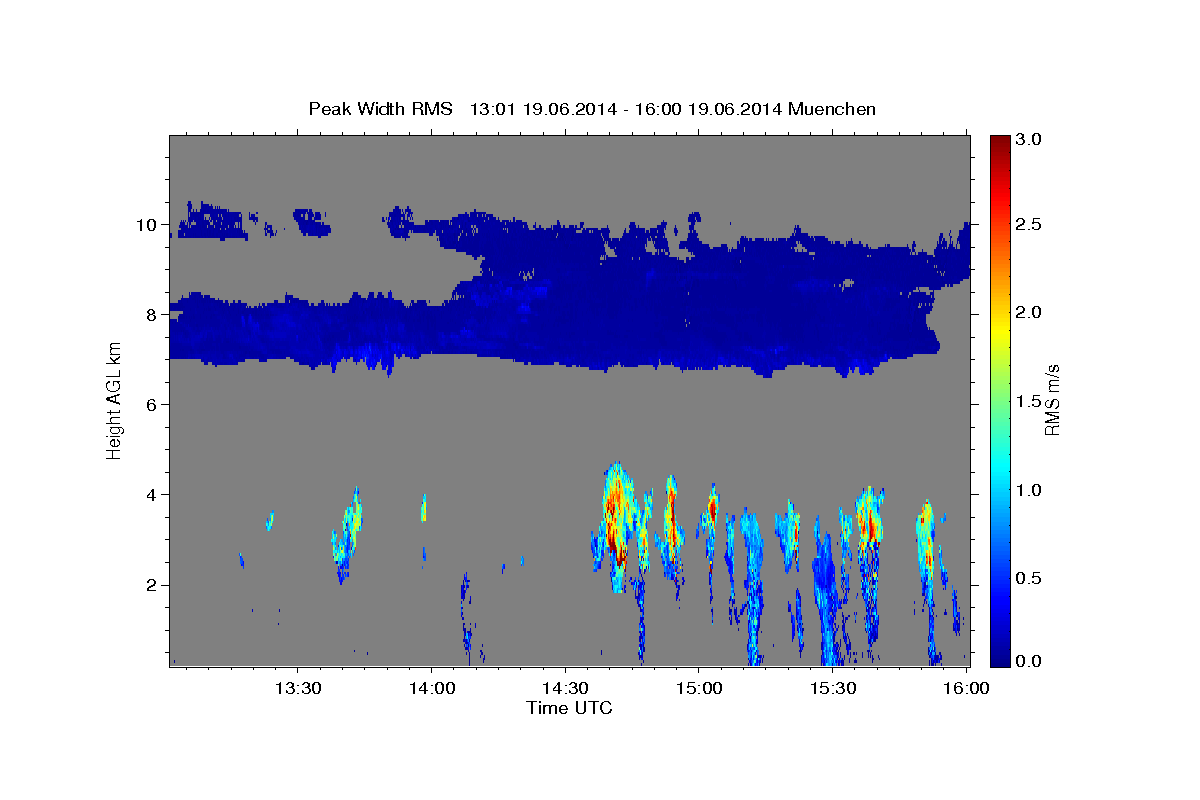Screen dimensions: 1200x800
Task: Click the colorbar value 2.5
Action: coord(1029,225)
